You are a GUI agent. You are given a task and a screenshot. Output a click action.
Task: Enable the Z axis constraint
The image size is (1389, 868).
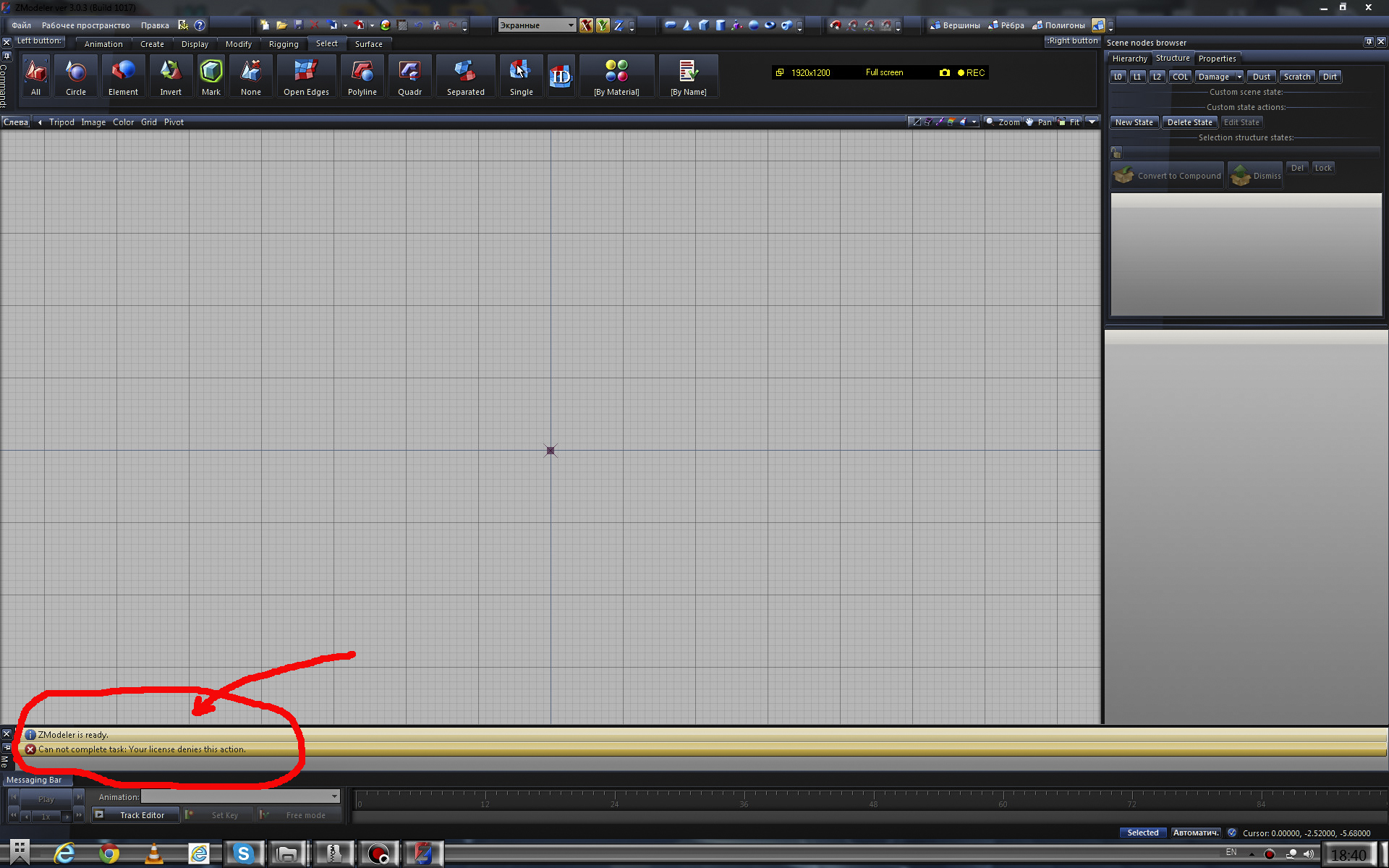pyautogui.click(x=619, y=25)
